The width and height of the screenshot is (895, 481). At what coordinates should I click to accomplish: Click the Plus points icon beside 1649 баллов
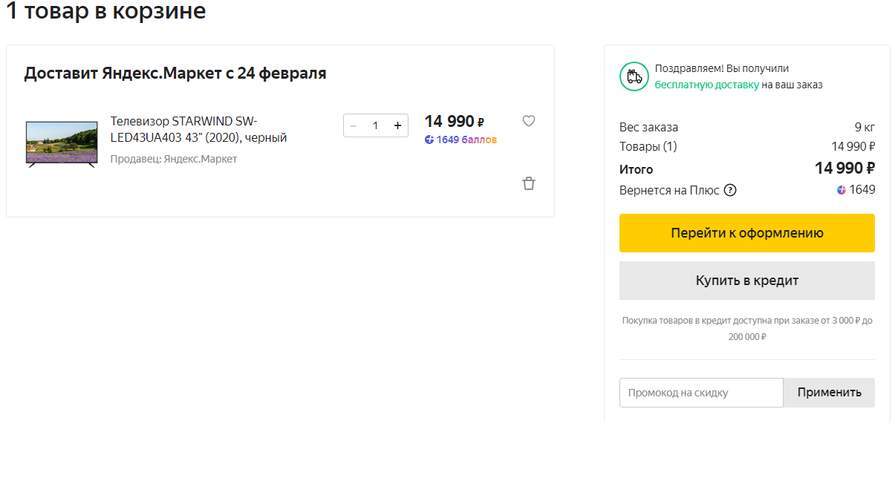(429, 140)
